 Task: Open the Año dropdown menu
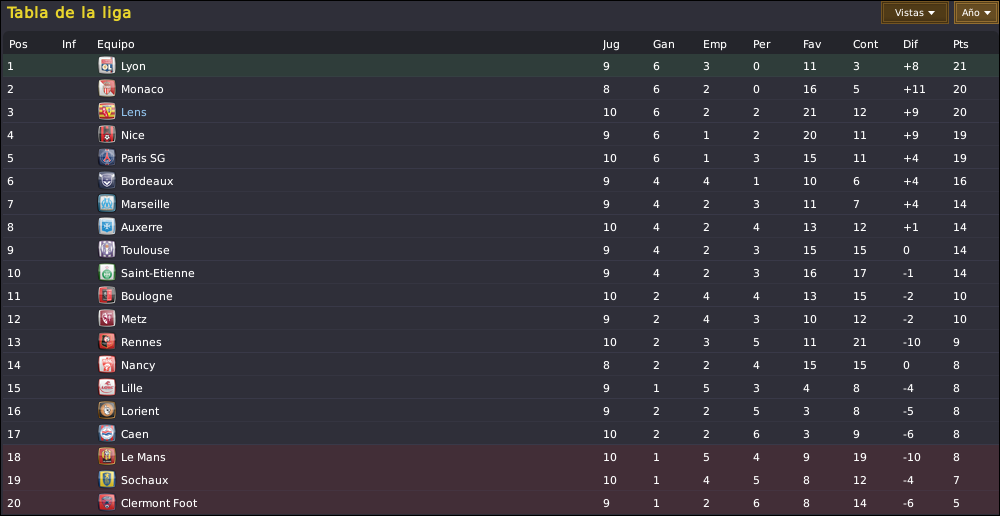click(976, 12)
